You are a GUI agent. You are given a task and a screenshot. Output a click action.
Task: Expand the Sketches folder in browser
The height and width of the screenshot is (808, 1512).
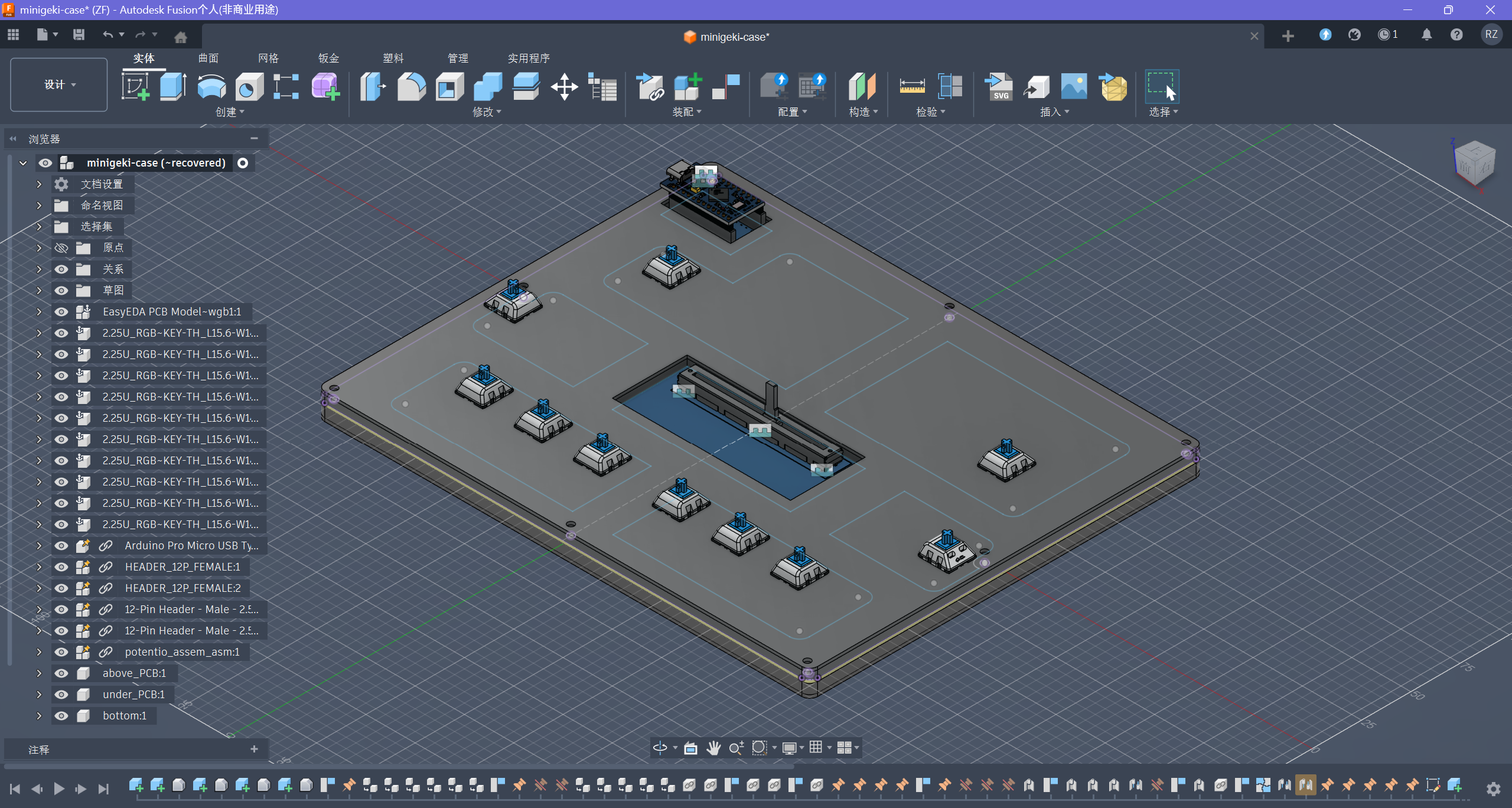(x=39, y=291)
